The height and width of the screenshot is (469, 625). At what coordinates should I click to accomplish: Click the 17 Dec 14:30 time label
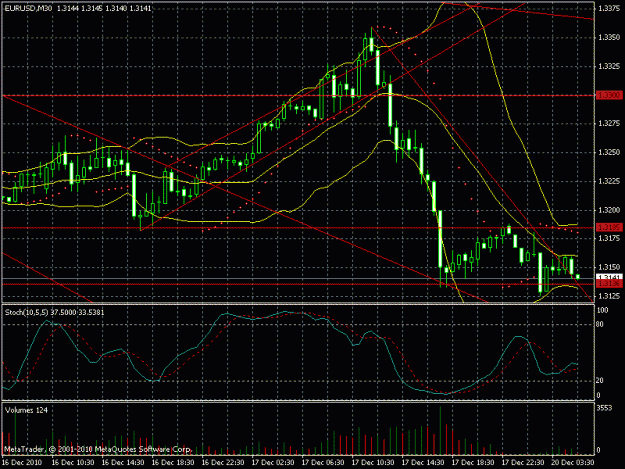coord(423,463)
